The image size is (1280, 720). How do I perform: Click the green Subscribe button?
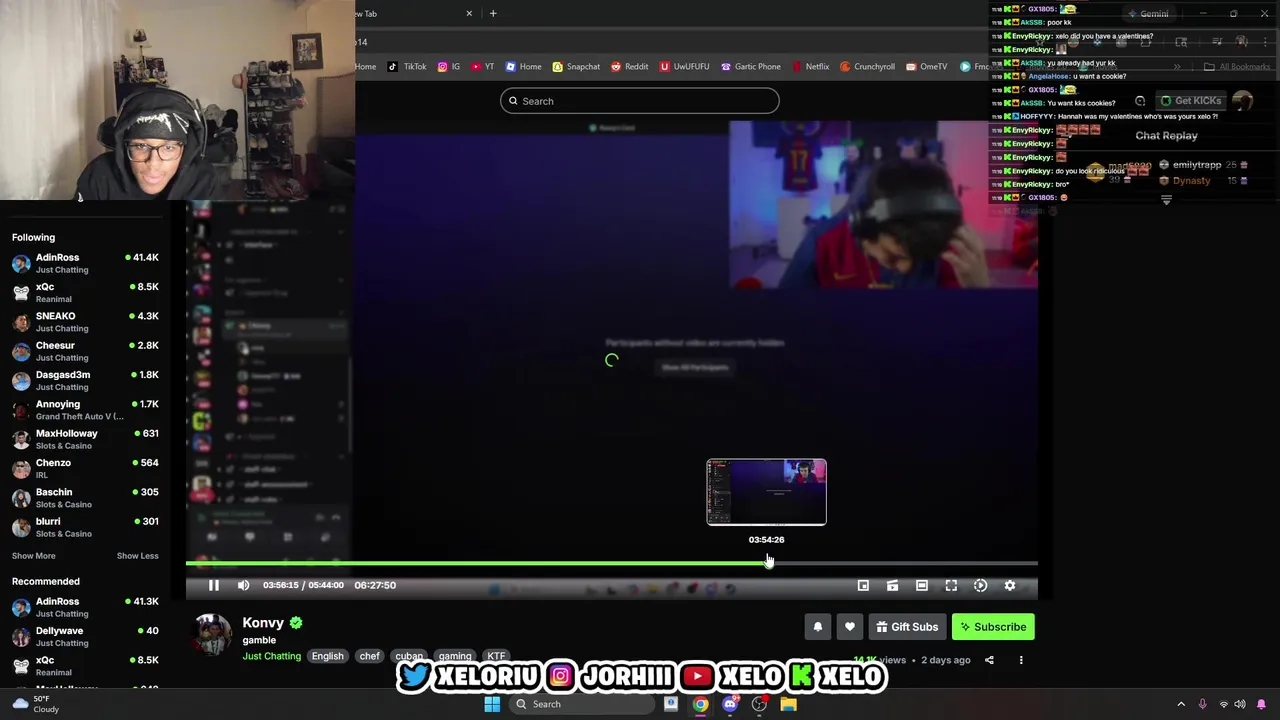(993, 627)
